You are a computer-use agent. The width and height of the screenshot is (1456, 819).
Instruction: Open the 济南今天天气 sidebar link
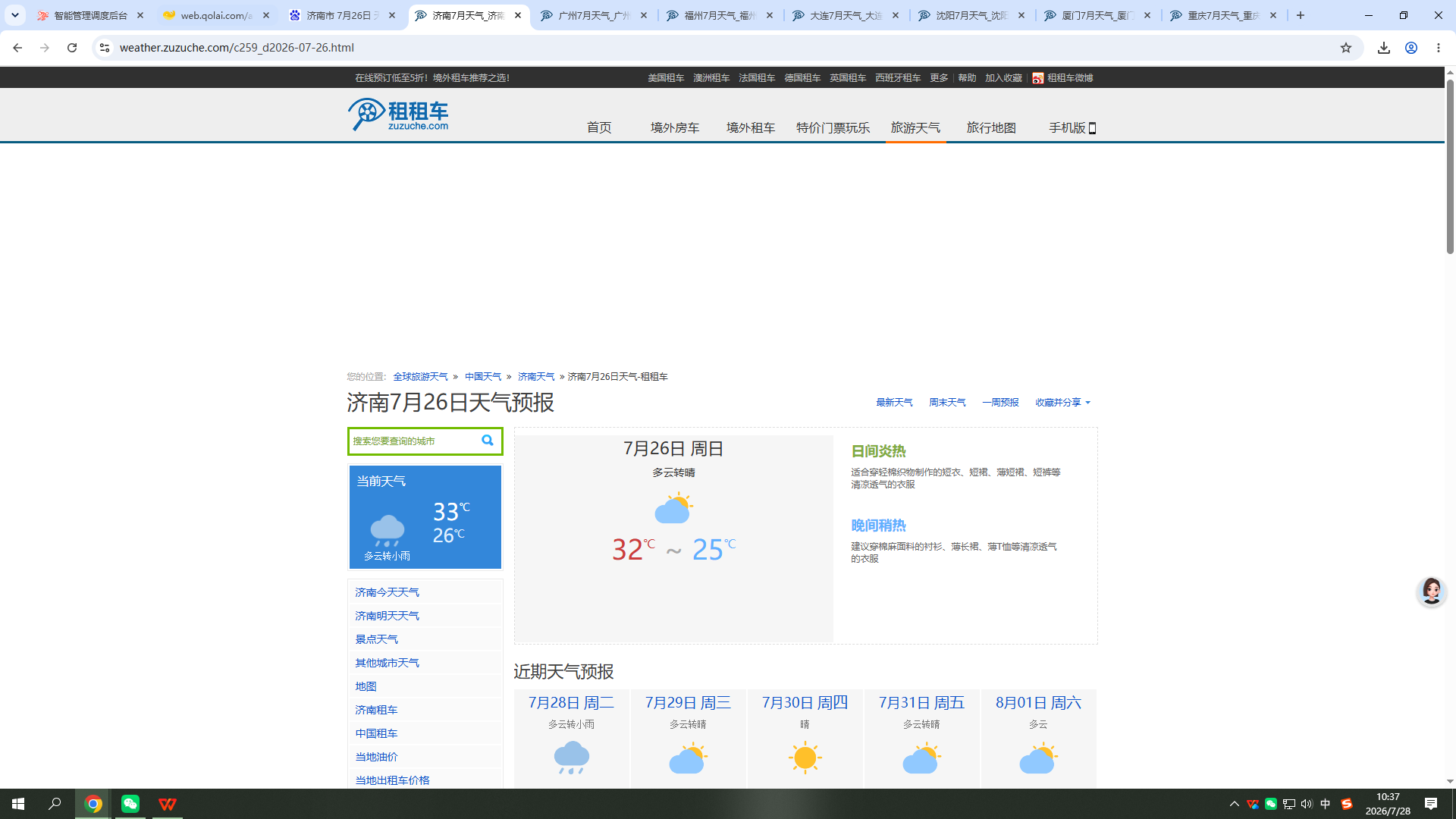click(x=387, y=592)
